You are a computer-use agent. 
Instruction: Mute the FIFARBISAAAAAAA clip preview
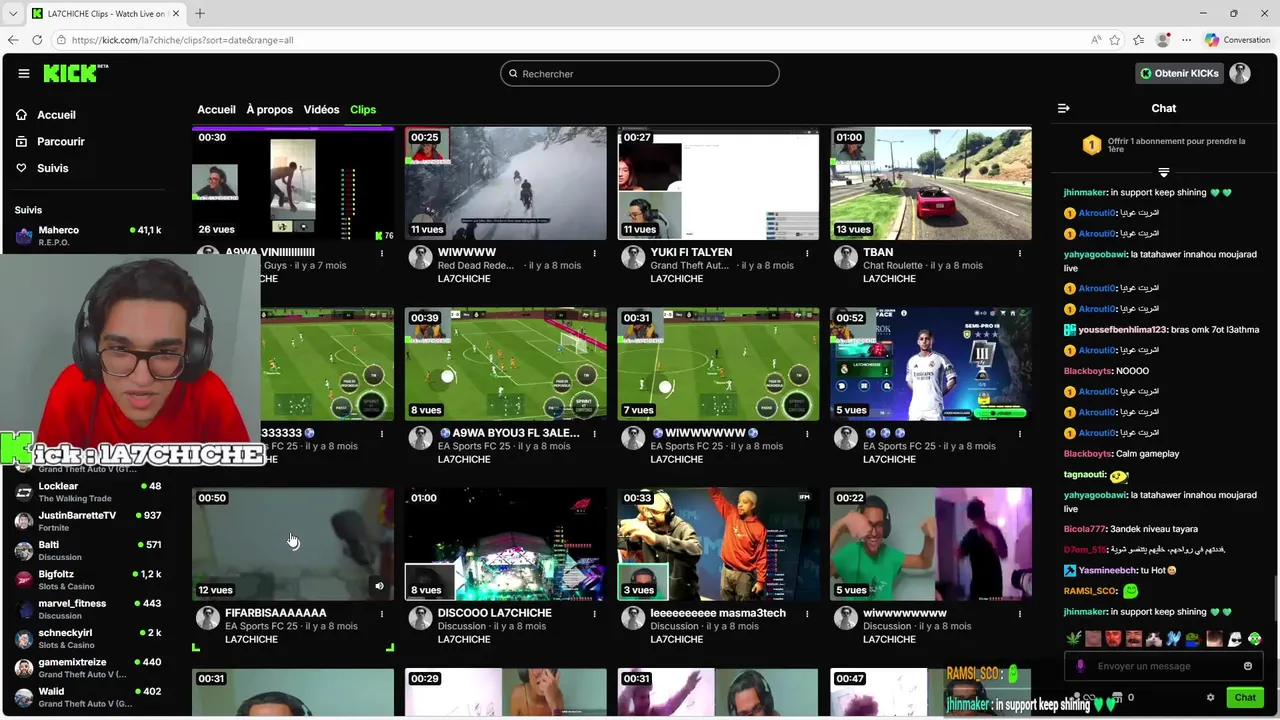click(379, 586)
